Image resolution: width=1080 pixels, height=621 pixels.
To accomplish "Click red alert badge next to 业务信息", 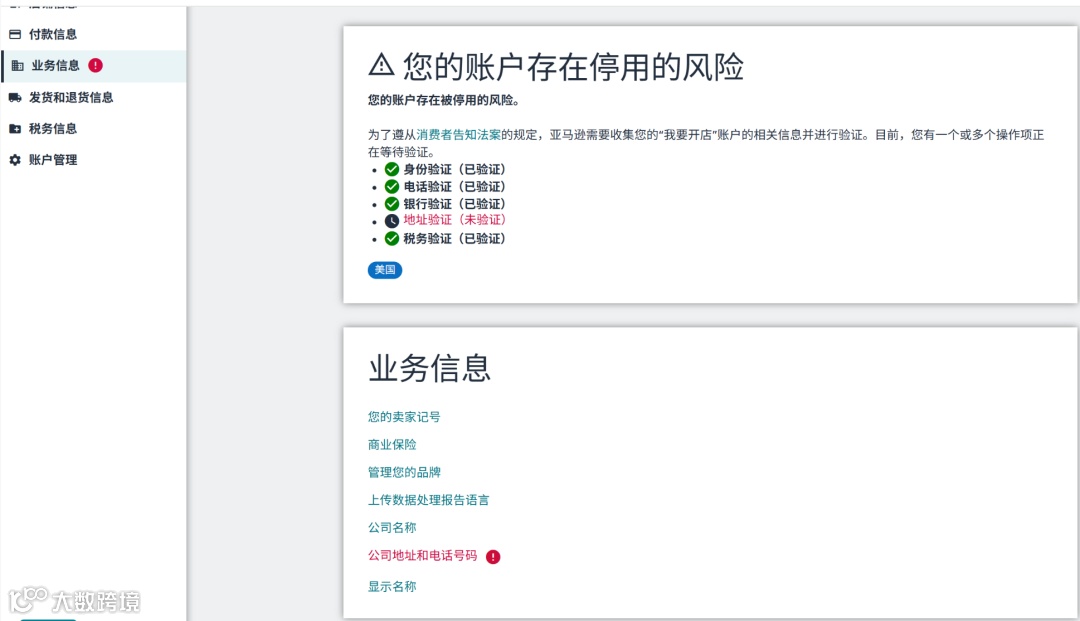I will [96, 65].
